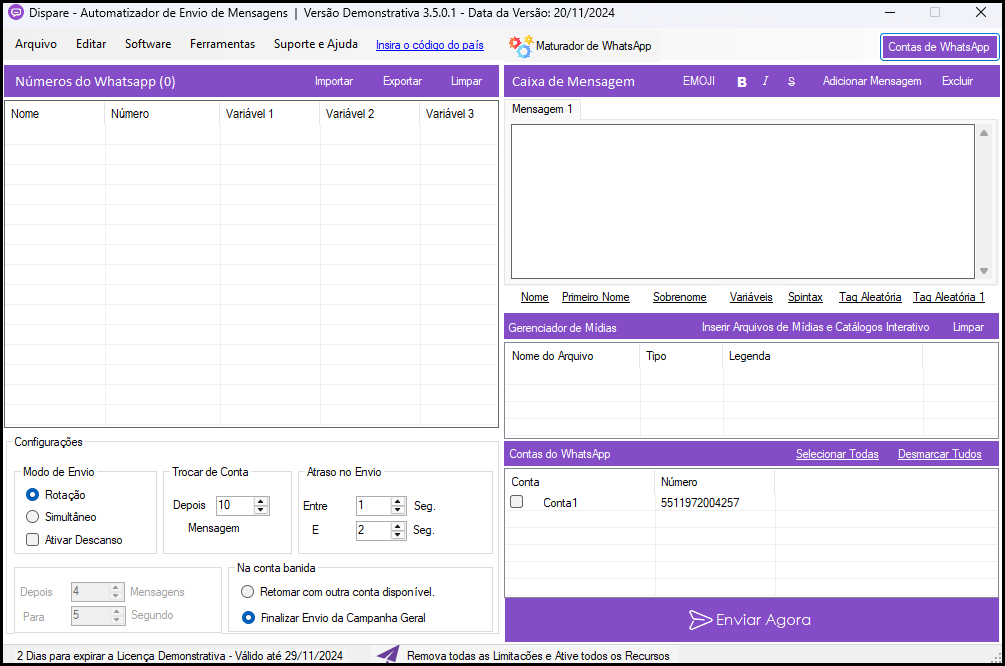Click the E seconds field showing 2

point(374,530)
